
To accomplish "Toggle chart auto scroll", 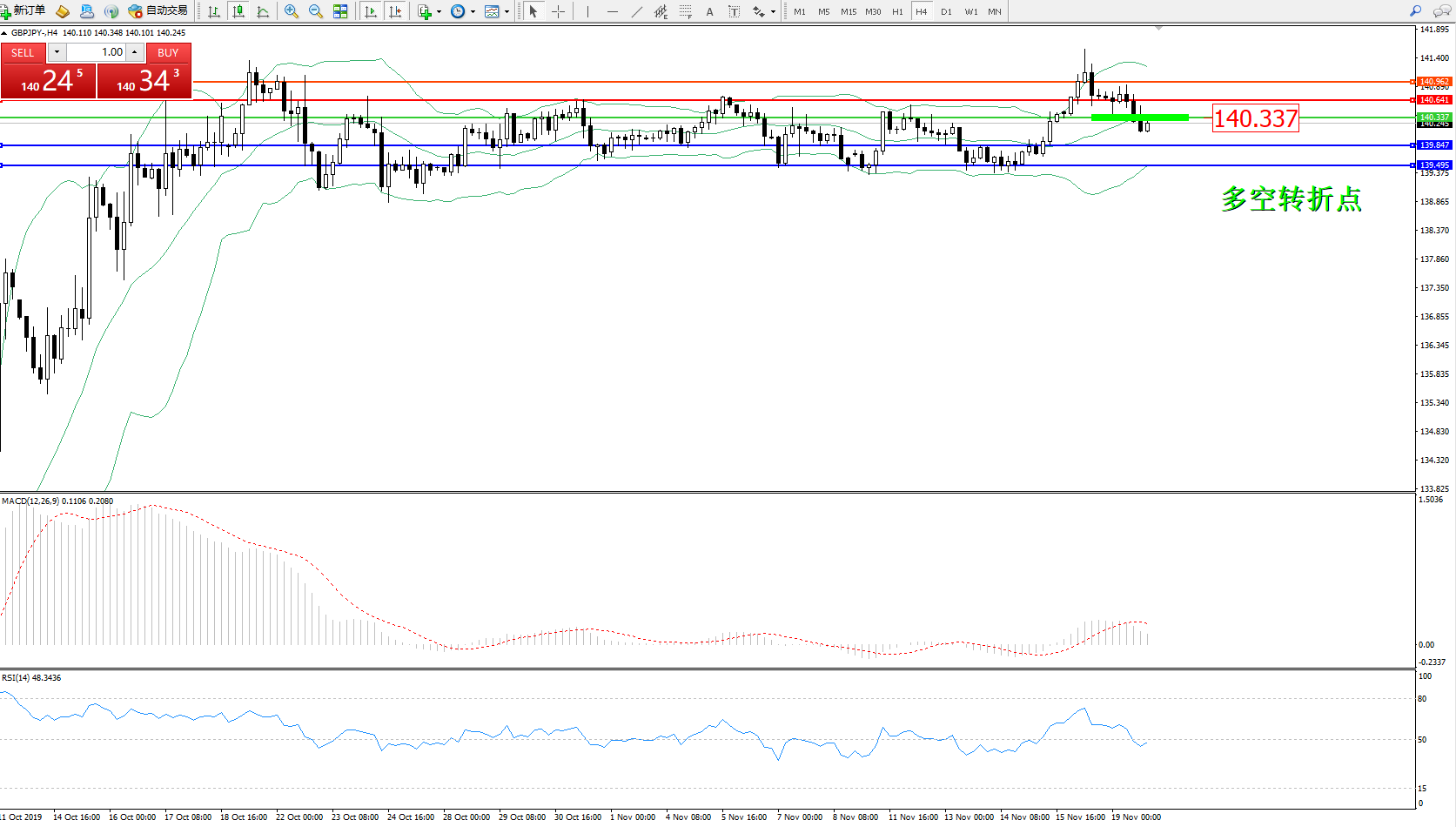I will (371, 11).
